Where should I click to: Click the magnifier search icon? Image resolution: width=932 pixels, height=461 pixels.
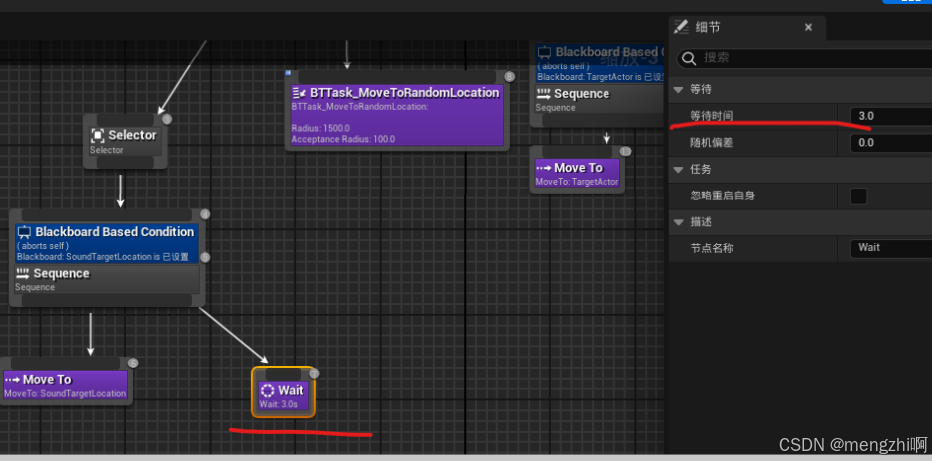689,58
